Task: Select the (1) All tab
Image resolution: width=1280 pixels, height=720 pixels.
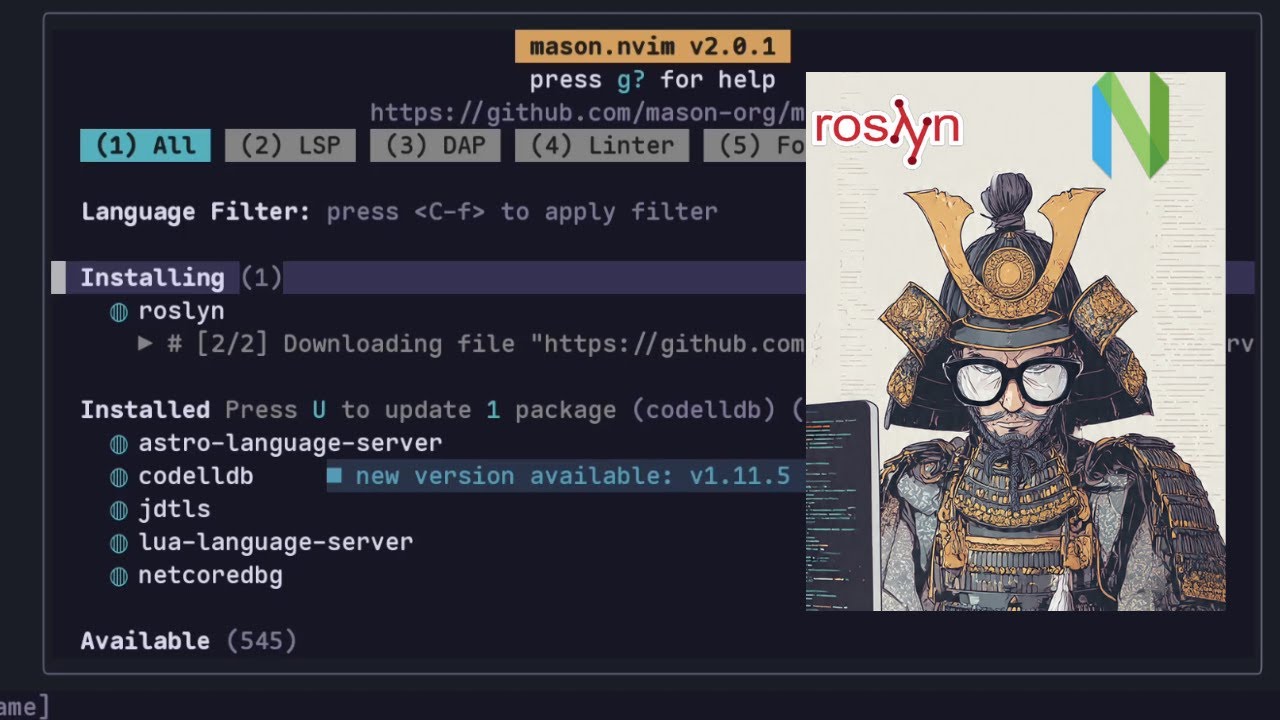Action: (x=145, y=145)
